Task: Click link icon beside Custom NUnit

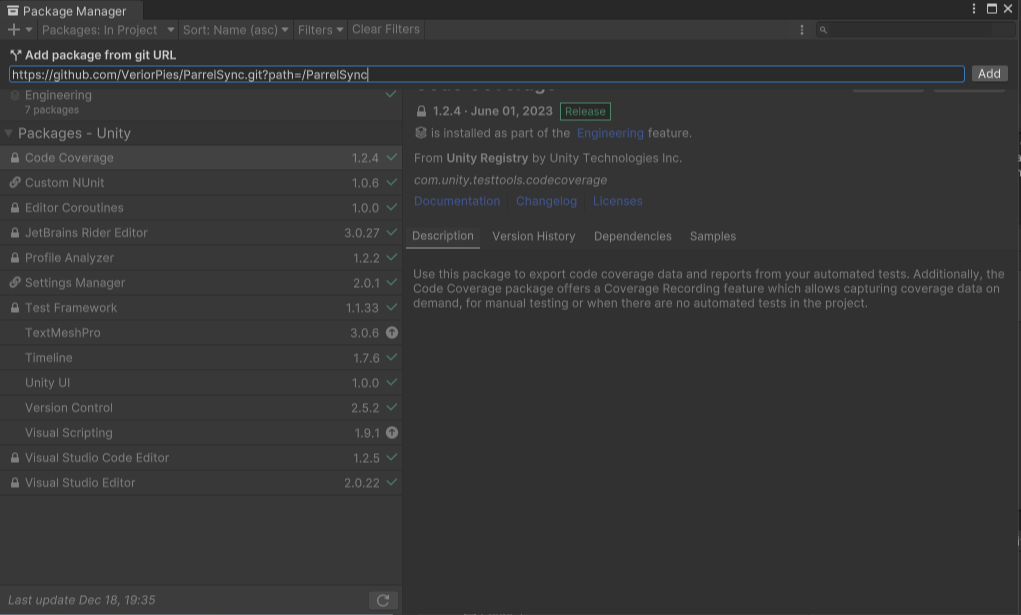Action: [x=14, y=182]
